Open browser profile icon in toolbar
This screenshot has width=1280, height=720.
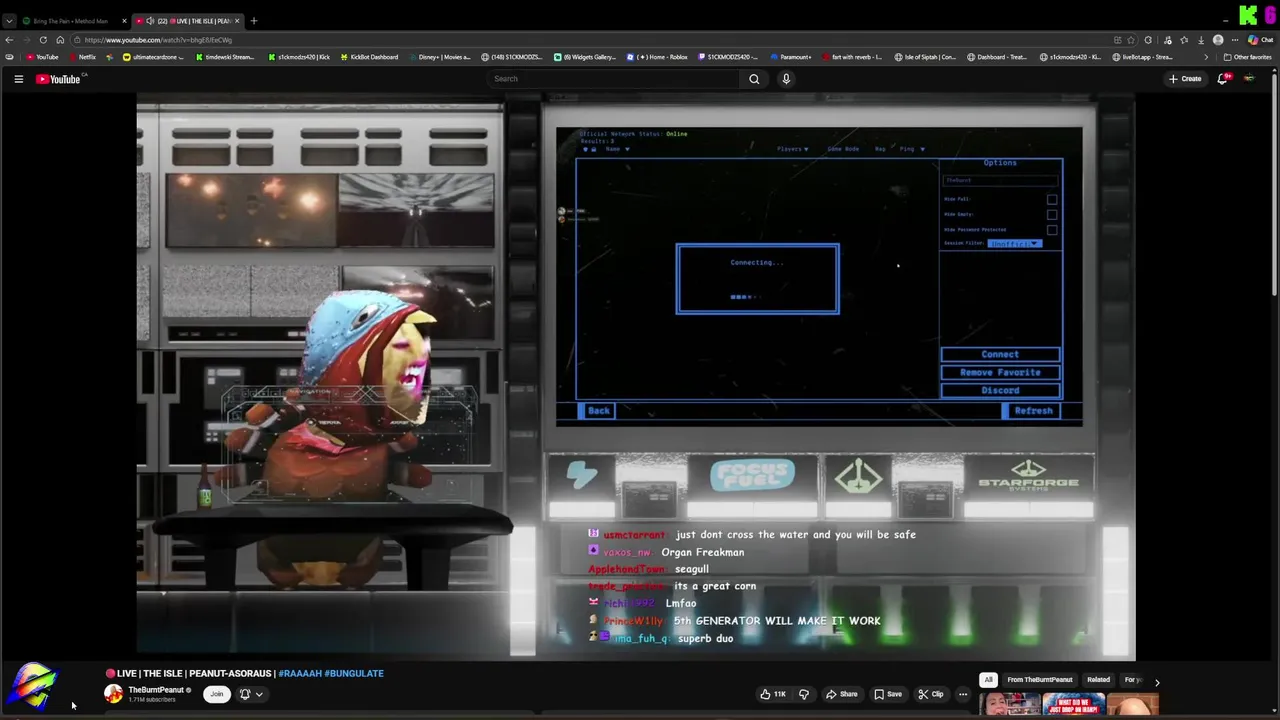tap(1218, 40)
